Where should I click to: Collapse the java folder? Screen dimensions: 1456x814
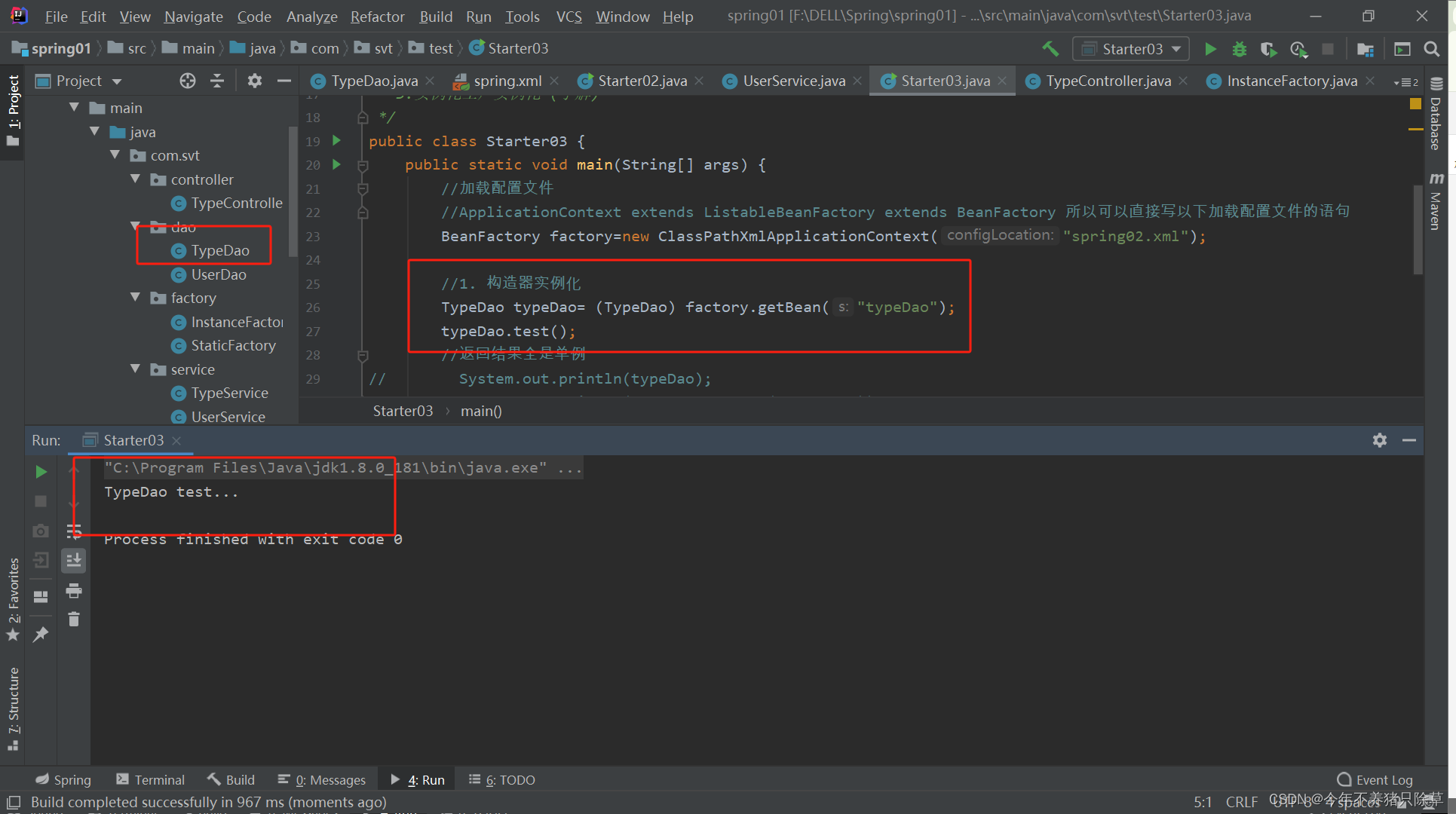pyautogui.click(x=95, y=132)
